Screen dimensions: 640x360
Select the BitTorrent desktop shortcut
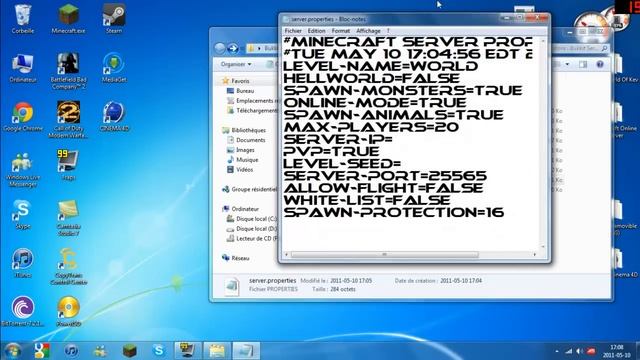pyautogui.click(x=23, y=311)
